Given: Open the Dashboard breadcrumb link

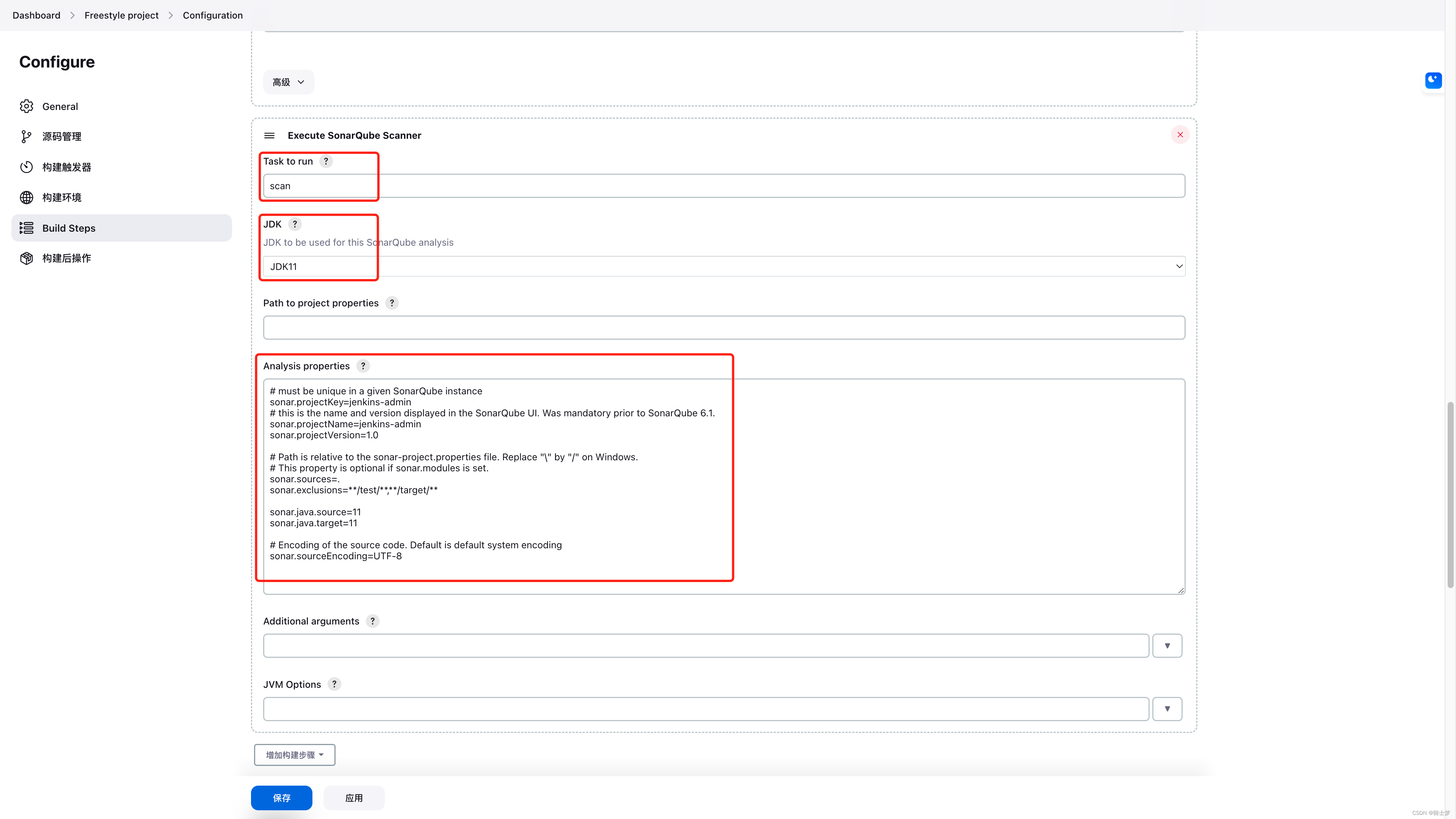Looking at the screenshot, I should tap(36, 15).
